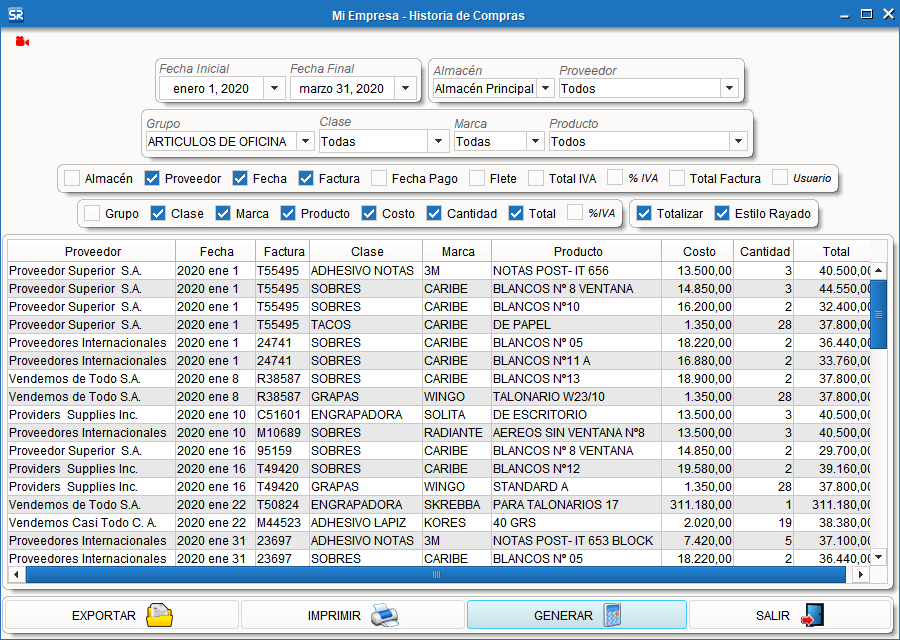Click the printer icon on IMPRIMIR
The height and width of the screenshot is (640, 900).
click(384, 615)
